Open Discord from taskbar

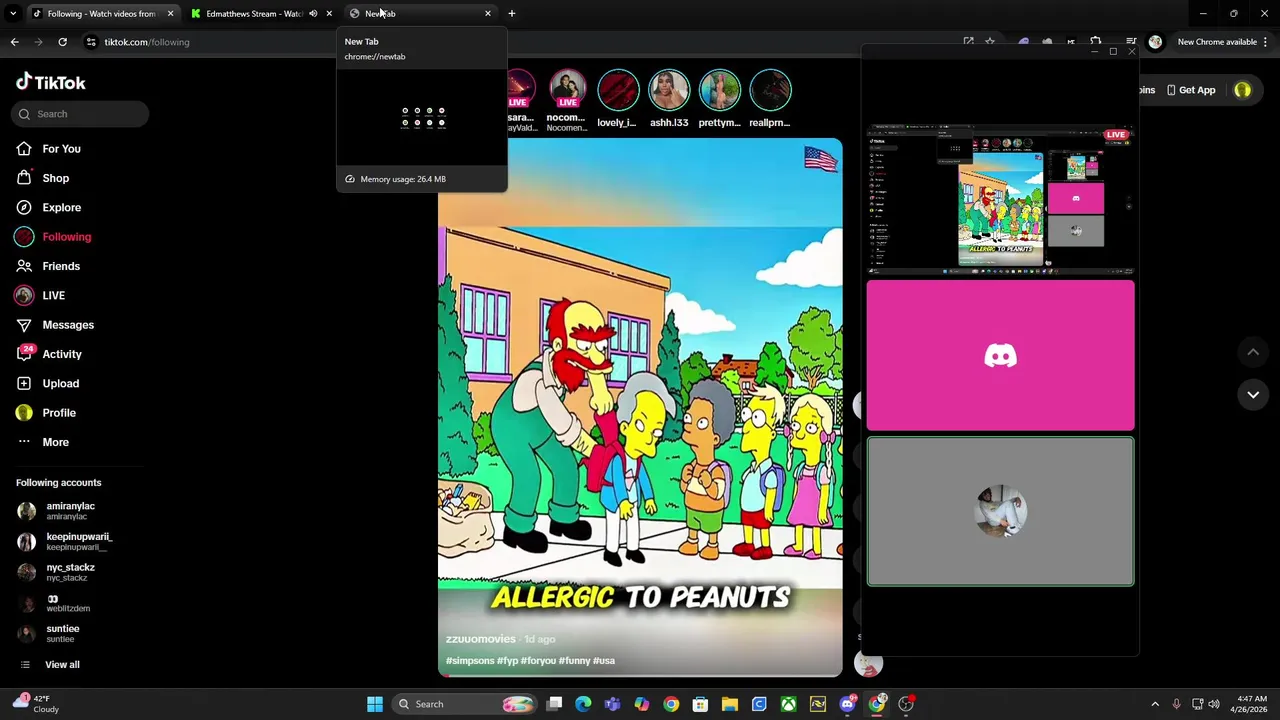coord(848,704)
